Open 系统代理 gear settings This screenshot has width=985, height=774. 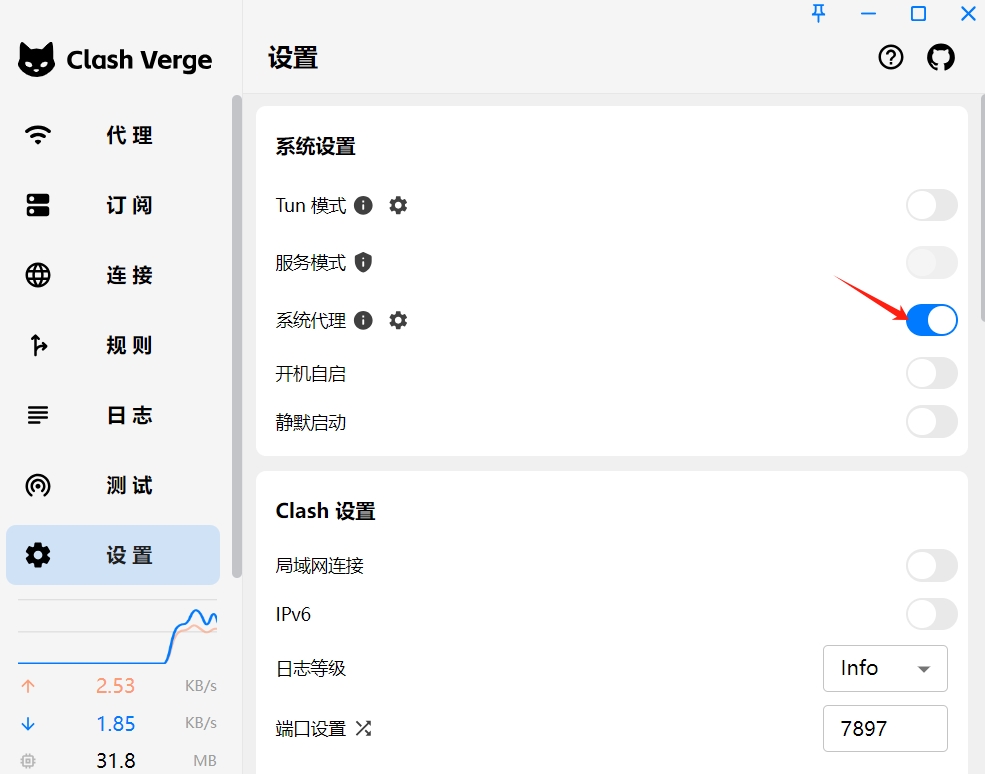pos(398,320)
